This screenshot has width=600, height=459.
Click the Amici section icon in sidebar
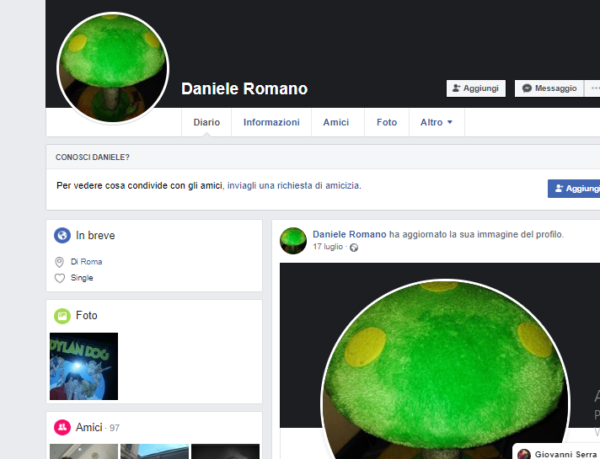[62, 428]
